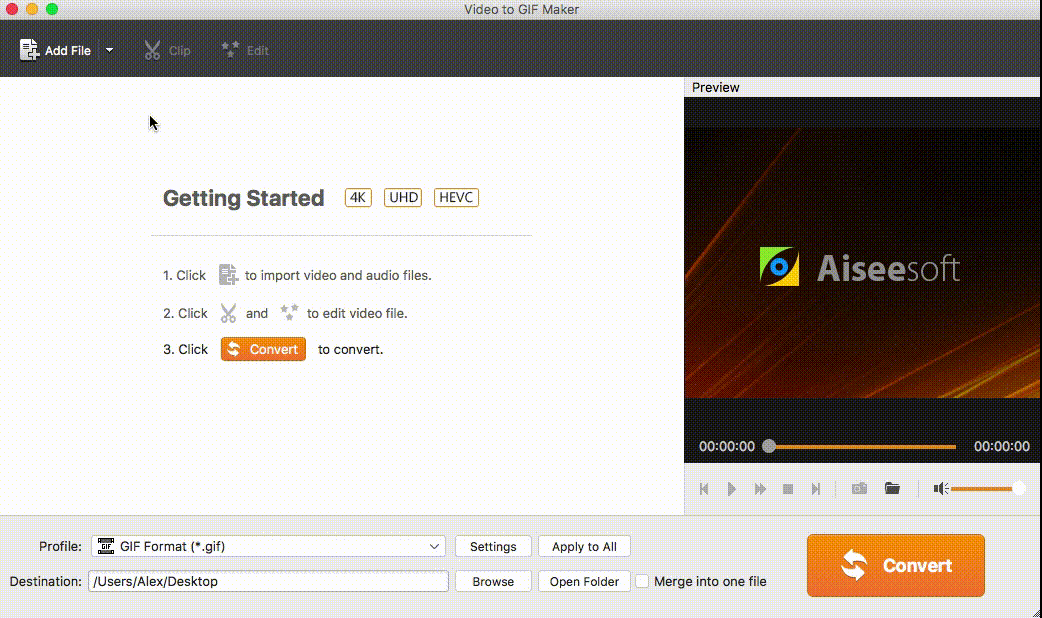Screen dimensions: 1042x618
Task: Start conversion with large Convert button
Action: [x=895, y=565]
